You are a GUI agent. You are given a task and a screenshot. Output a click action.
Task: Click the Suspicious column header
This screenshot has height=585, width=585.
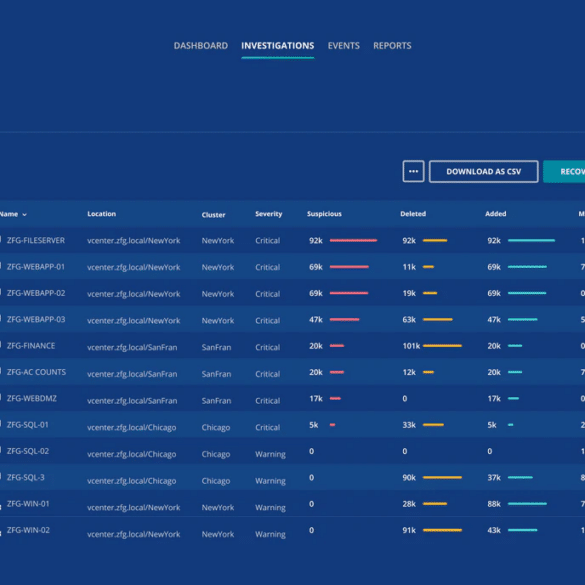[x=324, y=214]
